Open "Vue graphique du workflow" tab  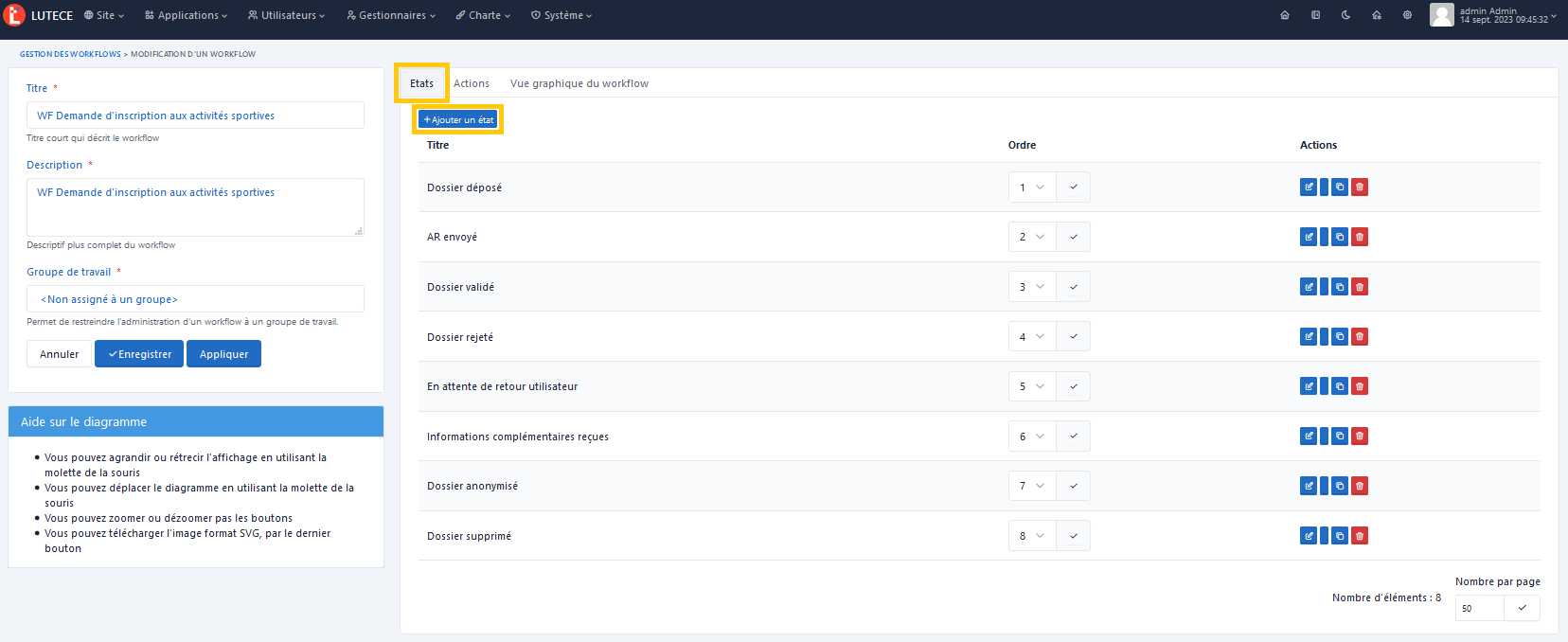pyautogui.click(x=579, y=83)
